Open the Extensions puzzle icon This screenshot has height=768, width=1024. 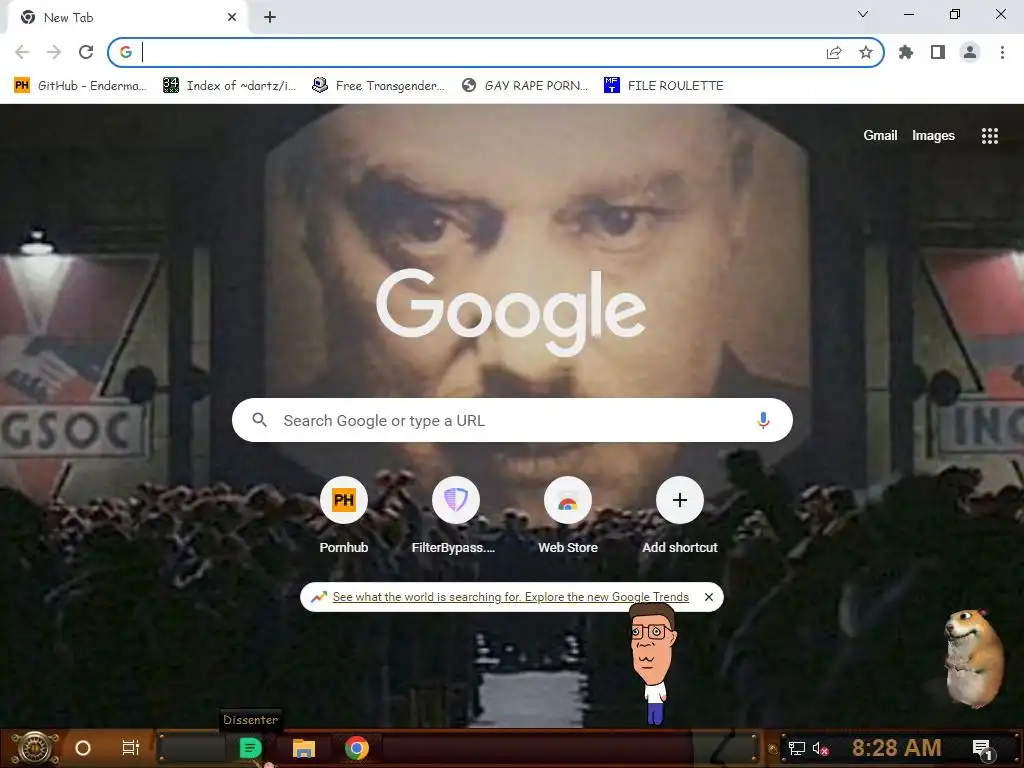(906, 52)
